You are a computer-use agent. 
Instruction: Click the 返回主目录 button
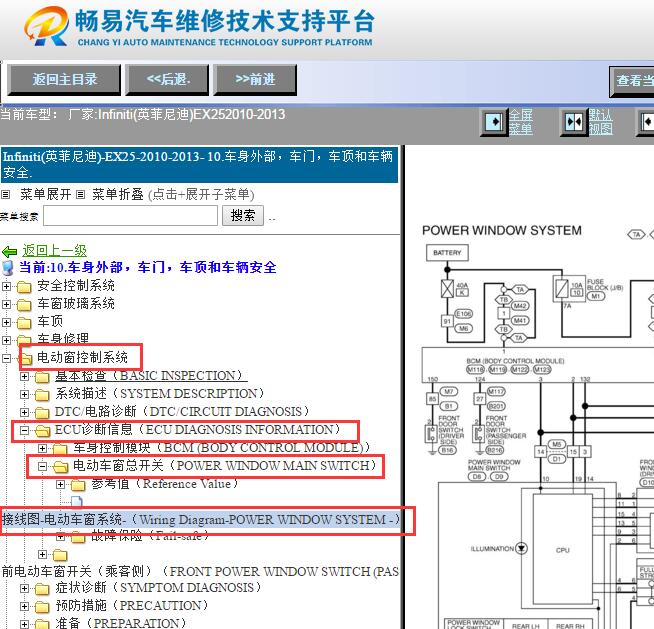(64, 80)
